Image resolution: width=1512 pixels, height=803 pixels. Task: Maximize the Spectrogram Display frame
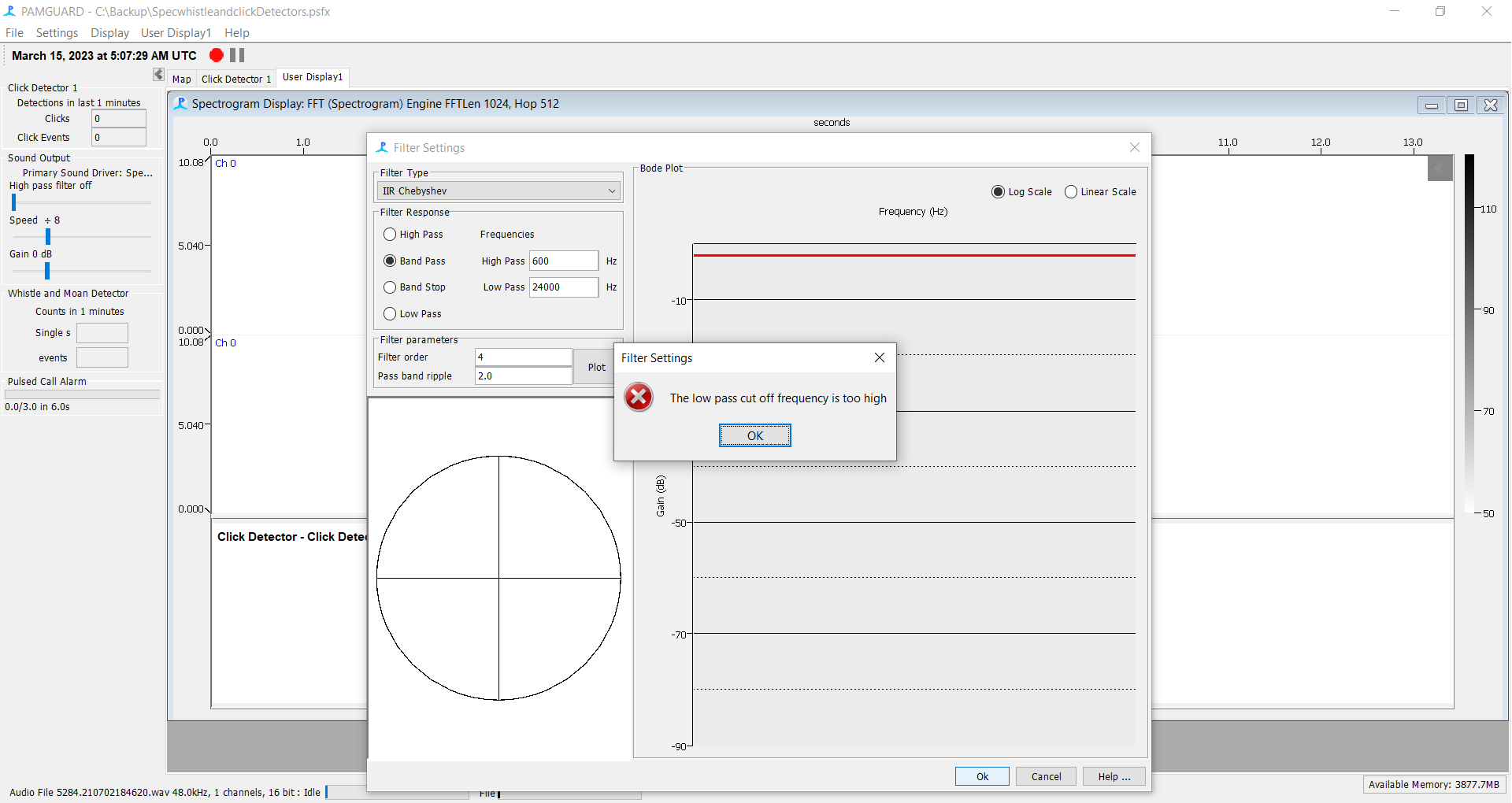pos(1461,105)
